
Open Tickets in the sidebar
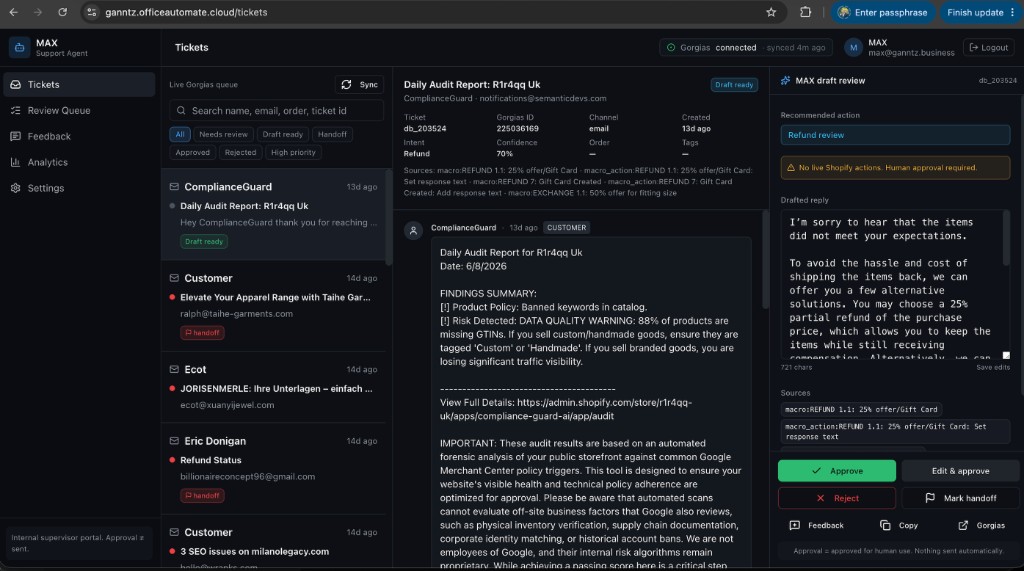[x=79, y=84]
